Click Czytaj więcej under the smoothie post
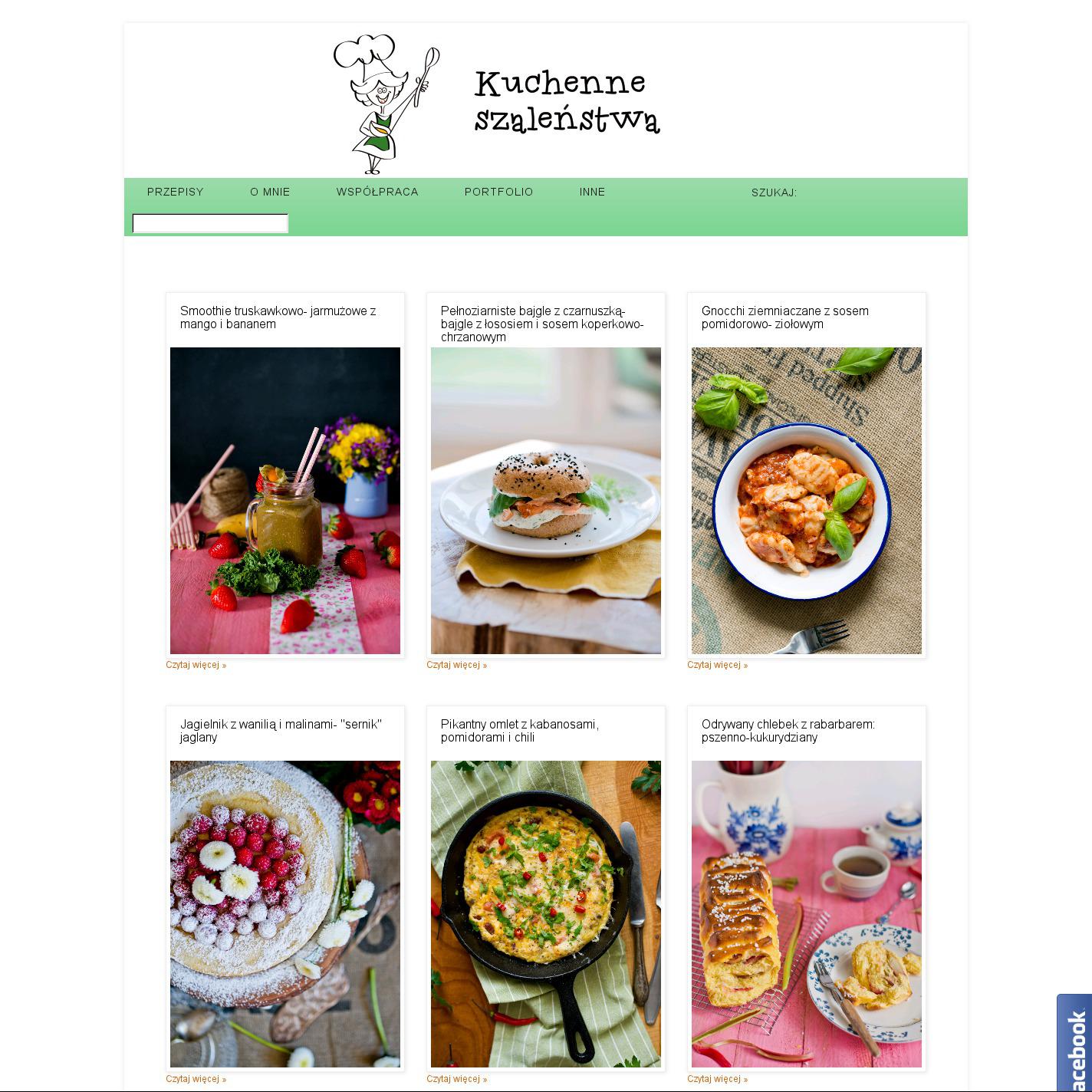The image size is (1092, 1092). pos(196,665)
